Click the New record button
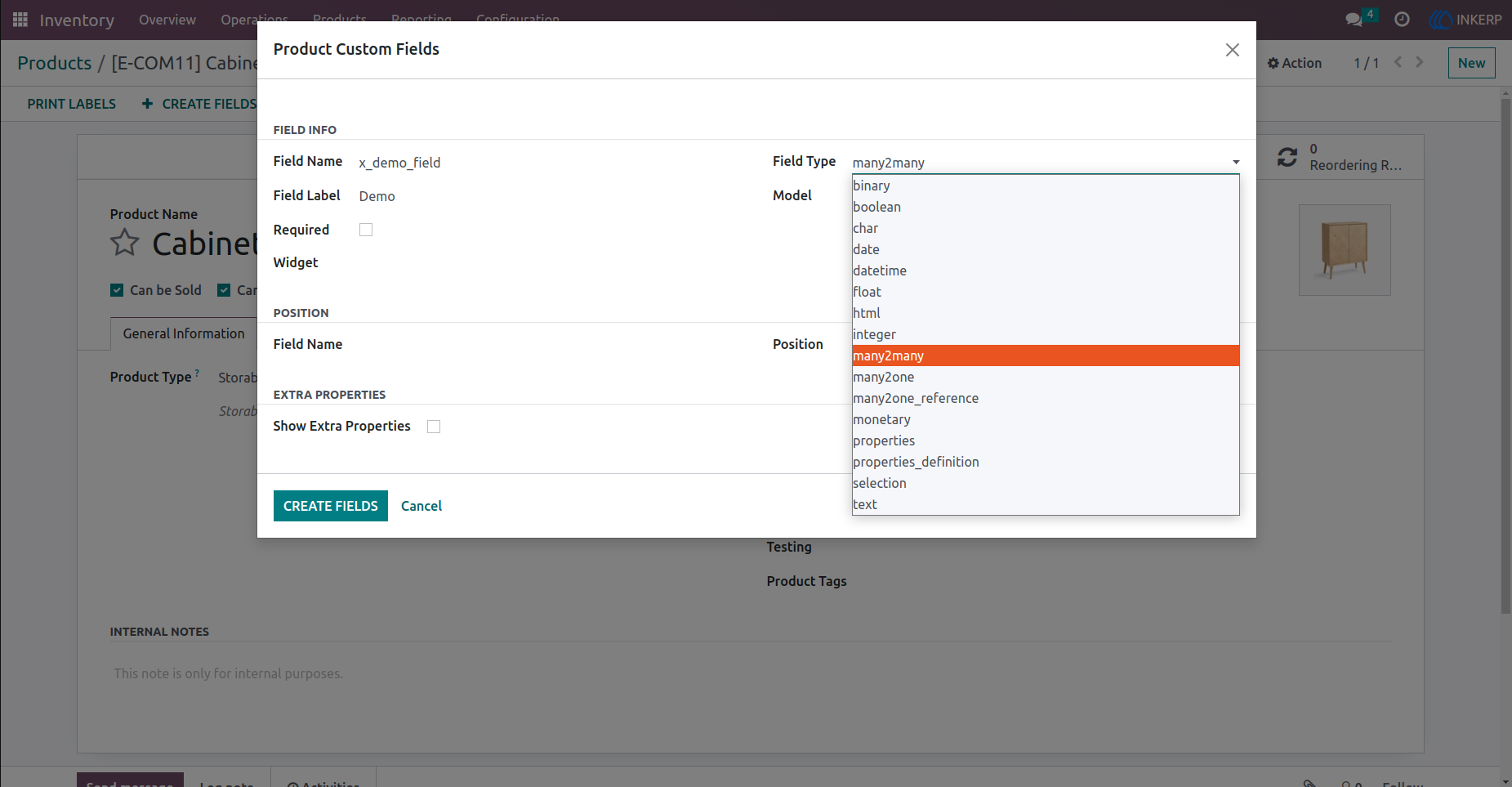This screenshot has height=787, width=1512. (x=1472, y=63)
